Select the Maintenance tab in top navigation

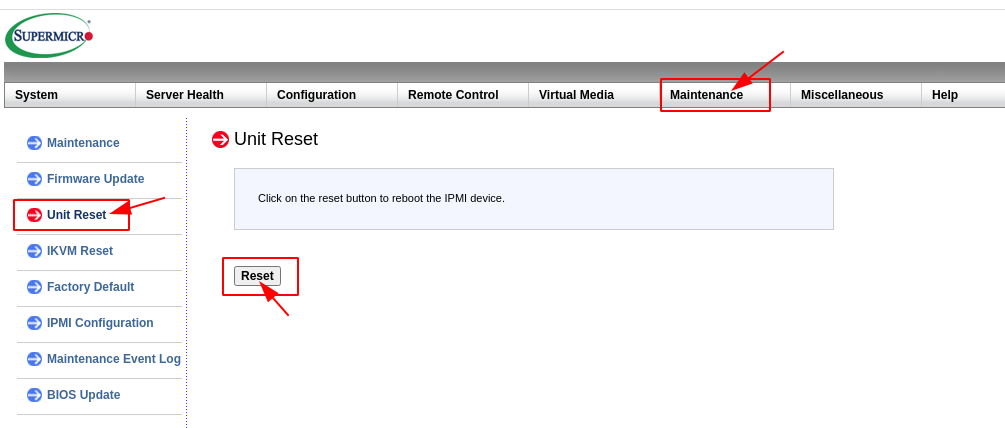click(x=706, y=95)
